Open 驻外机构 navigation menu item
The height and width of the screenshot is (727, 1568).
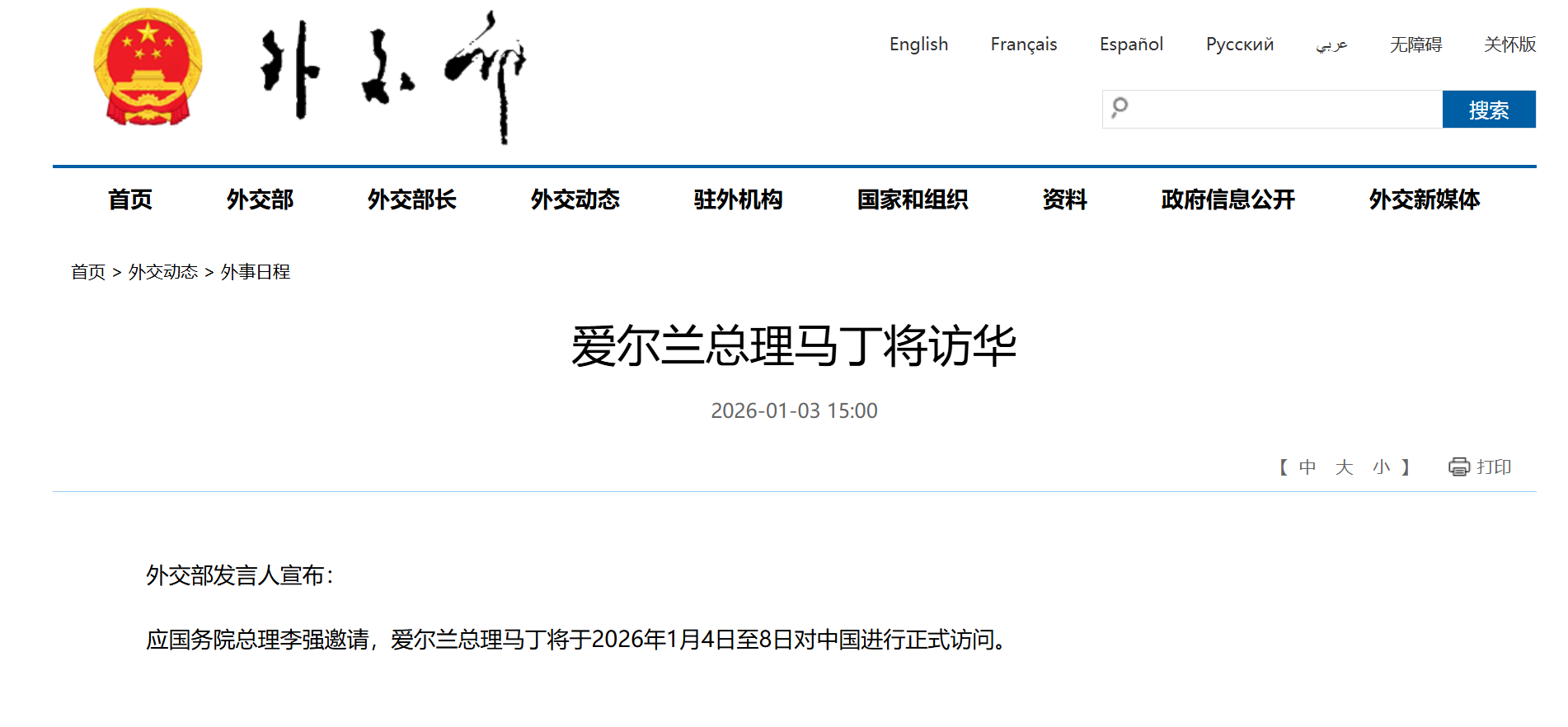pyautogui.click(x=738, y=199)
